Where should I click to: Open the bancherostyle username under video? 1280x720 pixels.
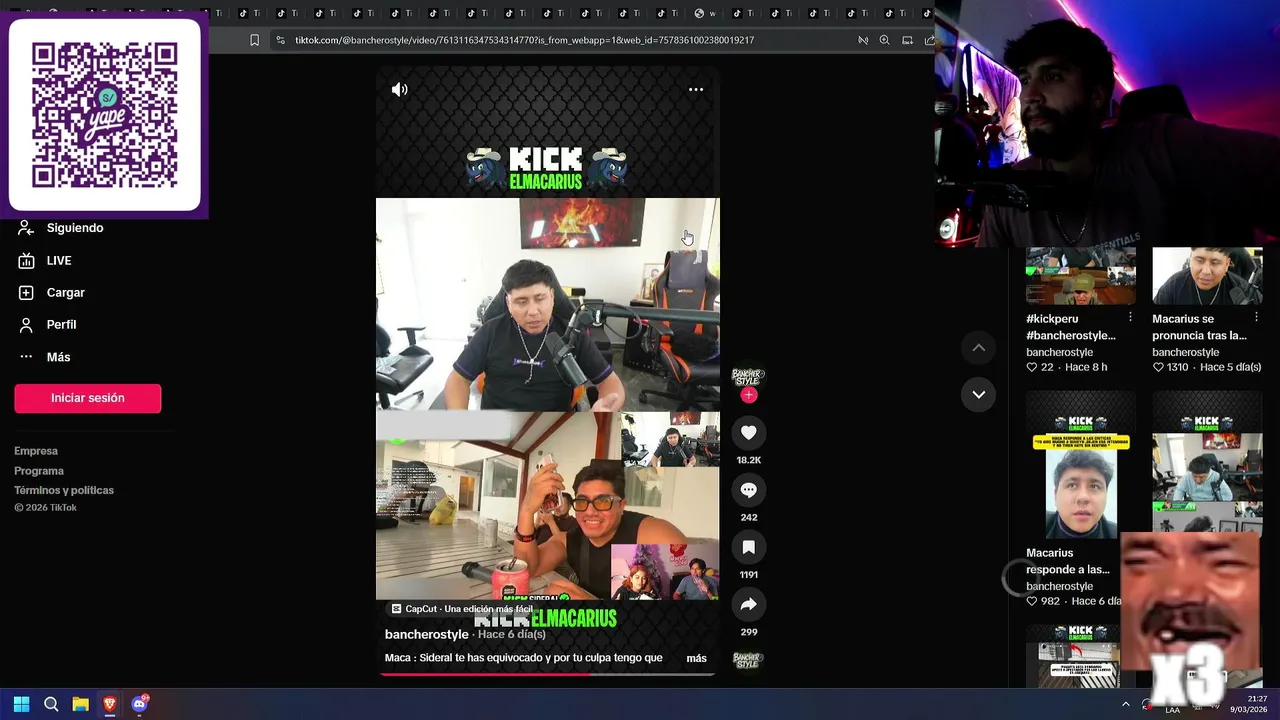pyautogui.click(x=426, y=635)
